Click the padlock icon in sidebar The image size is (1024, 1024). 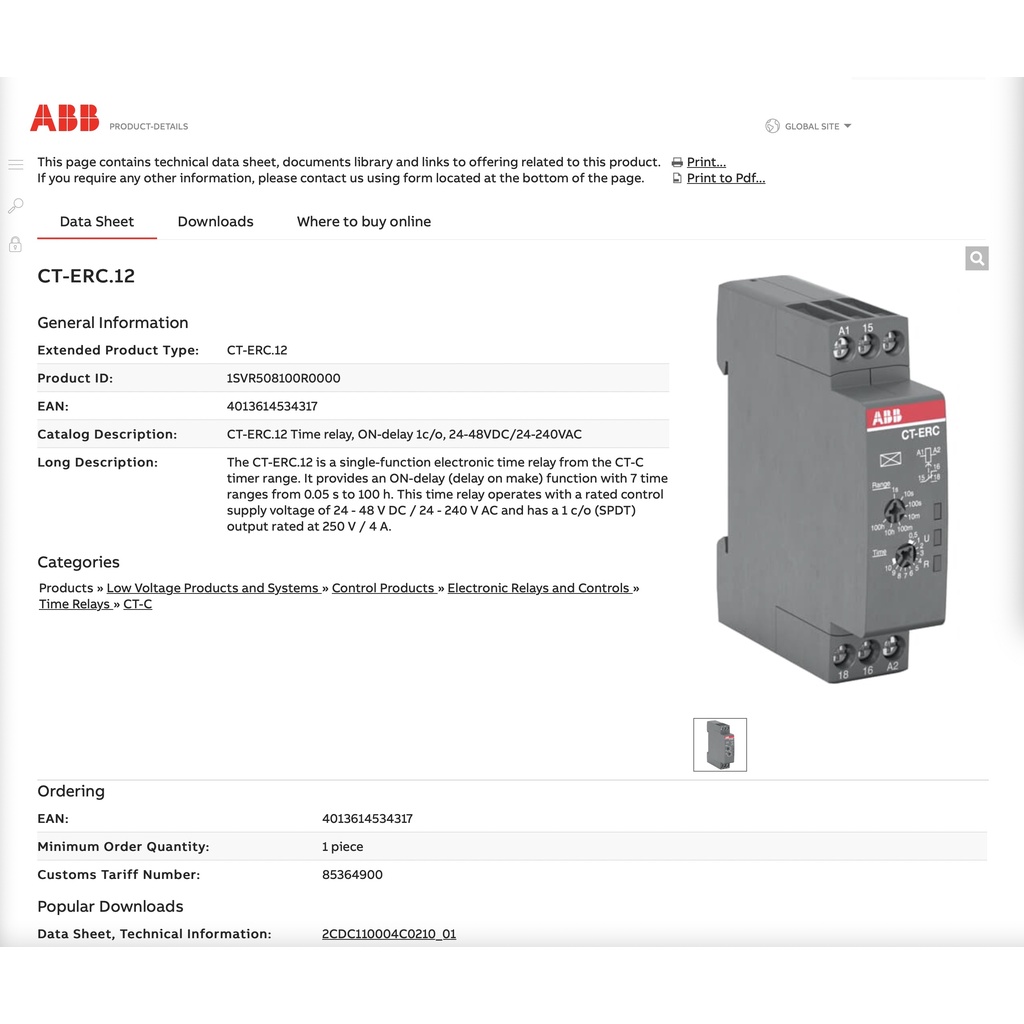(15, 244)
